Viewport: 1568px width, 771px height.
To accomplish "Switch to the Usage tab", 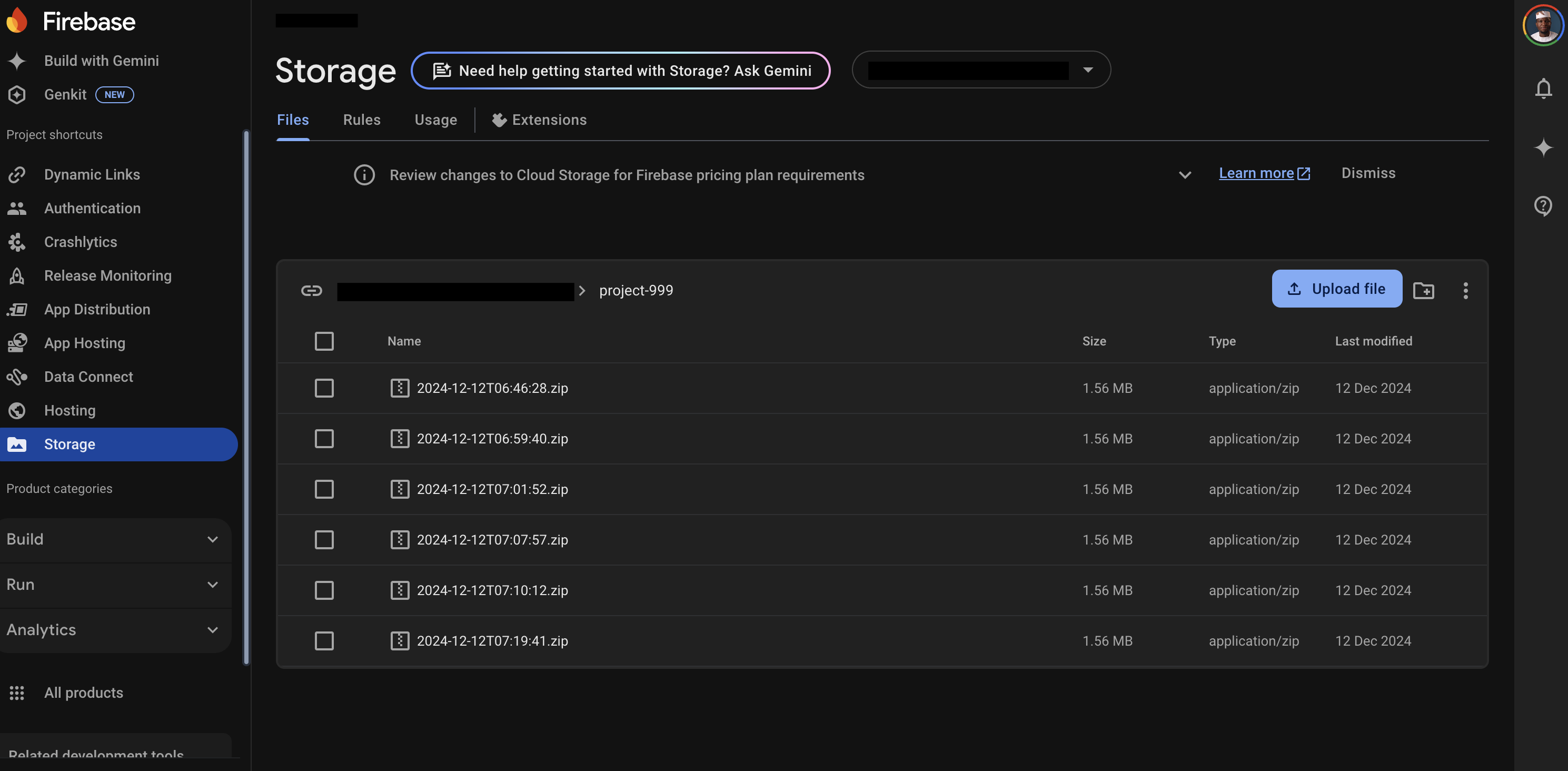I will (x=436, y=120).
